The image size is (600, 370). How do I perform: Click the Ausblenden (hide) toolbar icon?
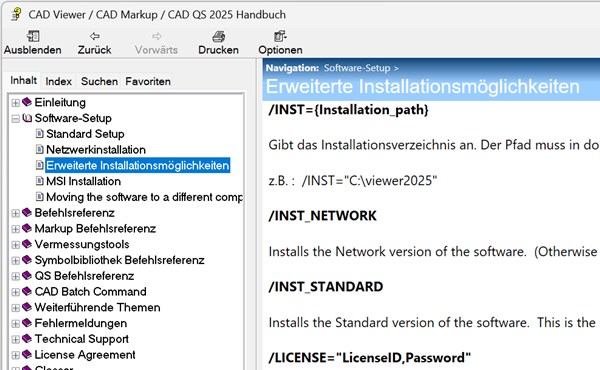pos(33,36)
